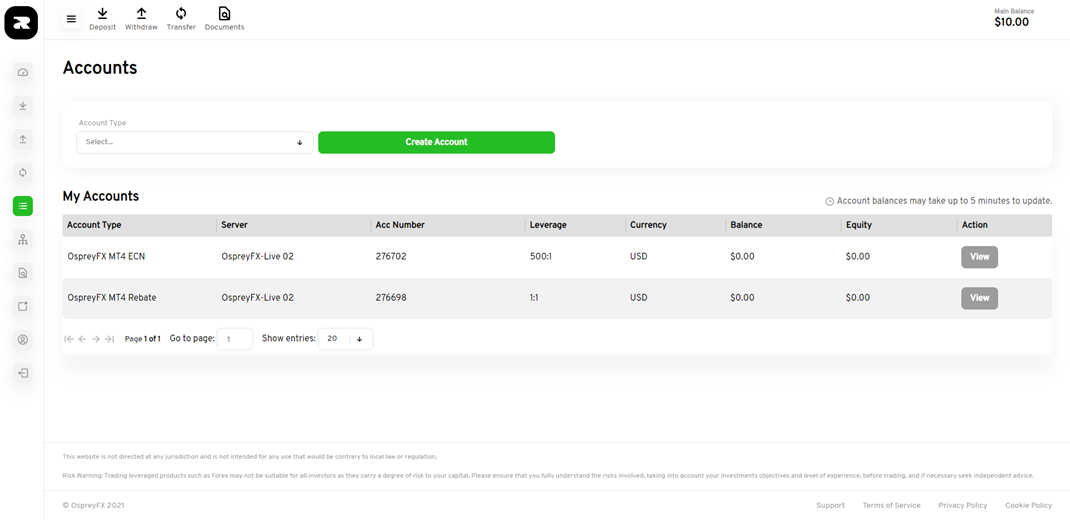Click the Leverage column header

coord(548,225)
